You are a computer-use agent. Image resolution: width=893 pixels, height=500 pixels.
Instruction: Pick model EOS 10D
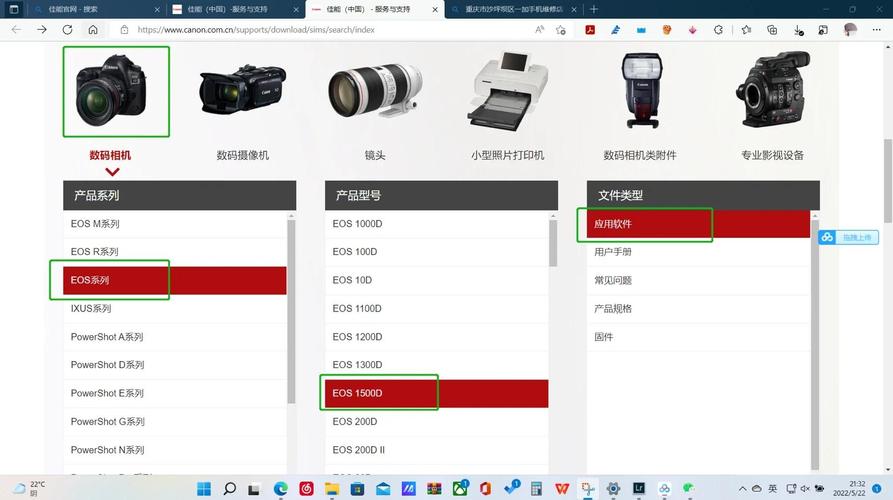[437, 280]
